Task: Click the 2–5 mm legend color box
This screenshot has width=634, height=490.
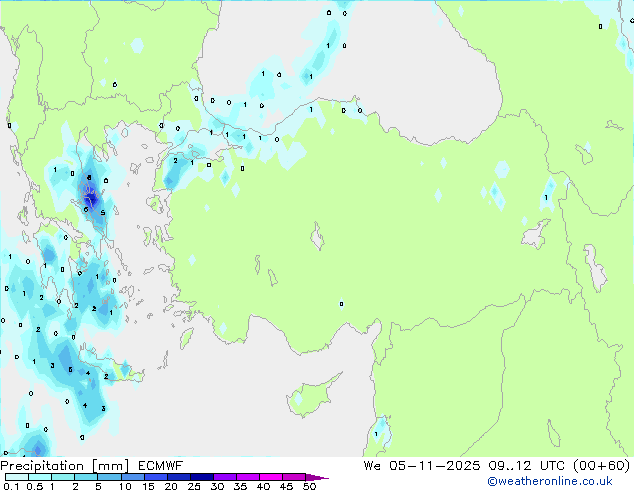Action: point(86,477)
